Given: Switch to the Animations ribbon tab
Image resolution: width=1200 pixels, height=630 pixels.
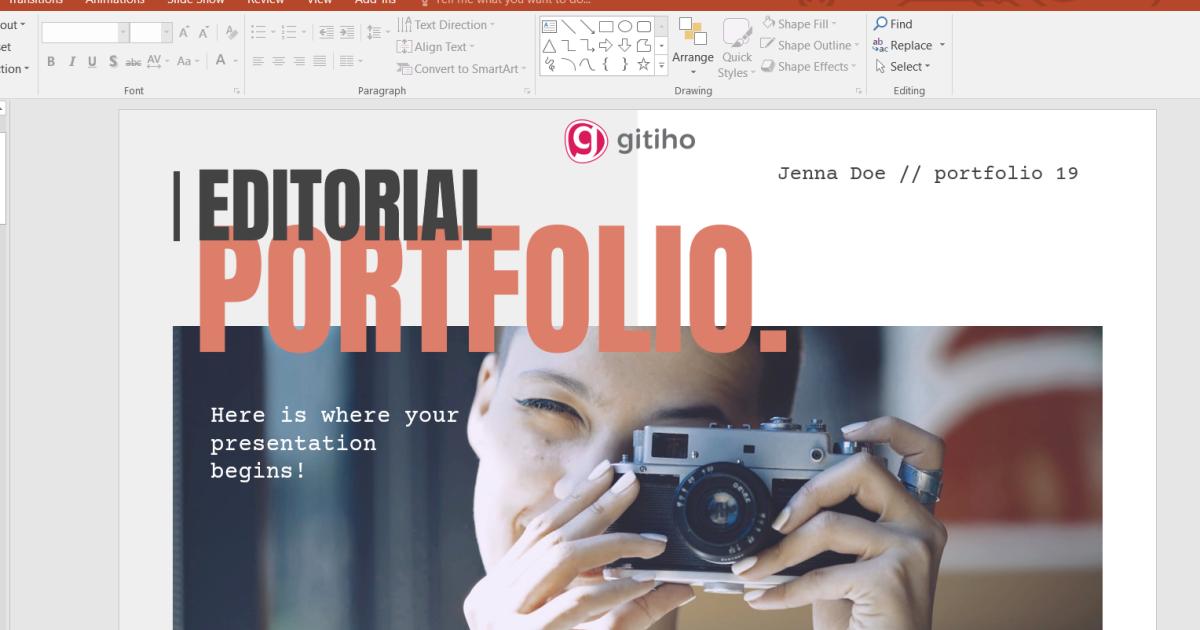Looking at the screenshot, I should (114, 2).
